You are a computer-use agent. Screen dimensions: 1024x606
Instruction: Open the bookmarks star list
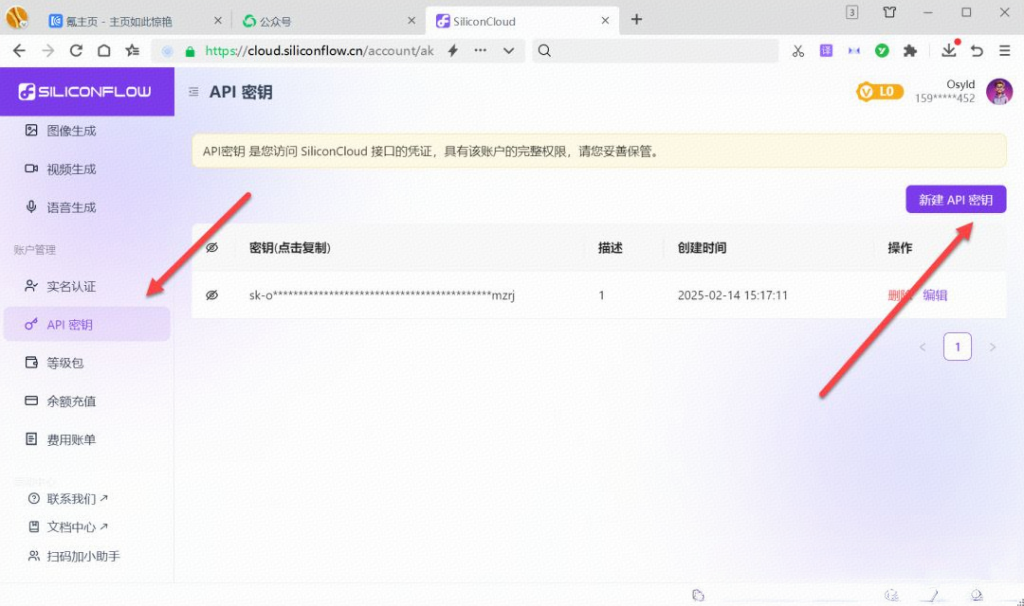point(133,51)
